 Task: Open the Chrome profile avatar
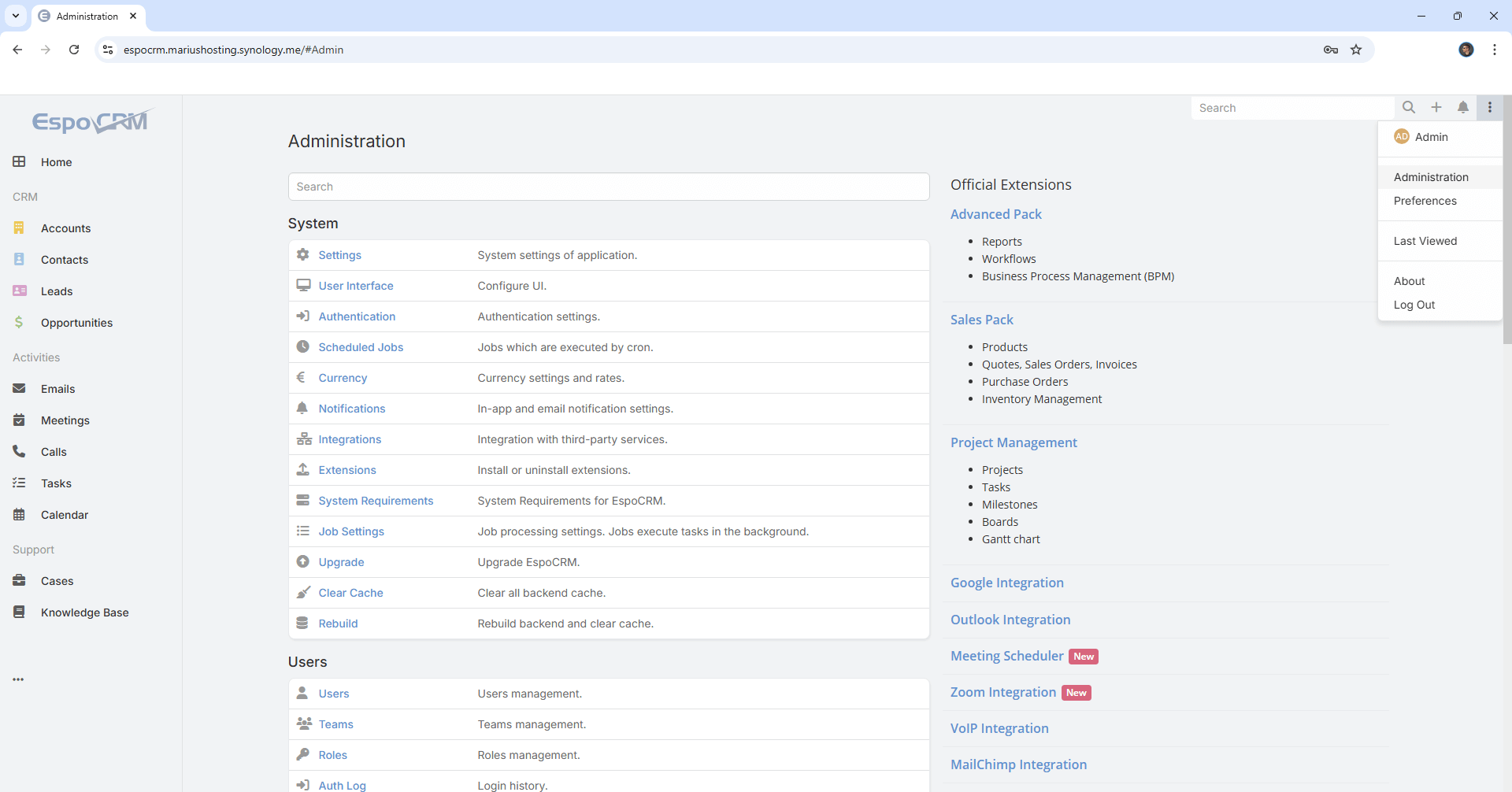click(1466, 50)
